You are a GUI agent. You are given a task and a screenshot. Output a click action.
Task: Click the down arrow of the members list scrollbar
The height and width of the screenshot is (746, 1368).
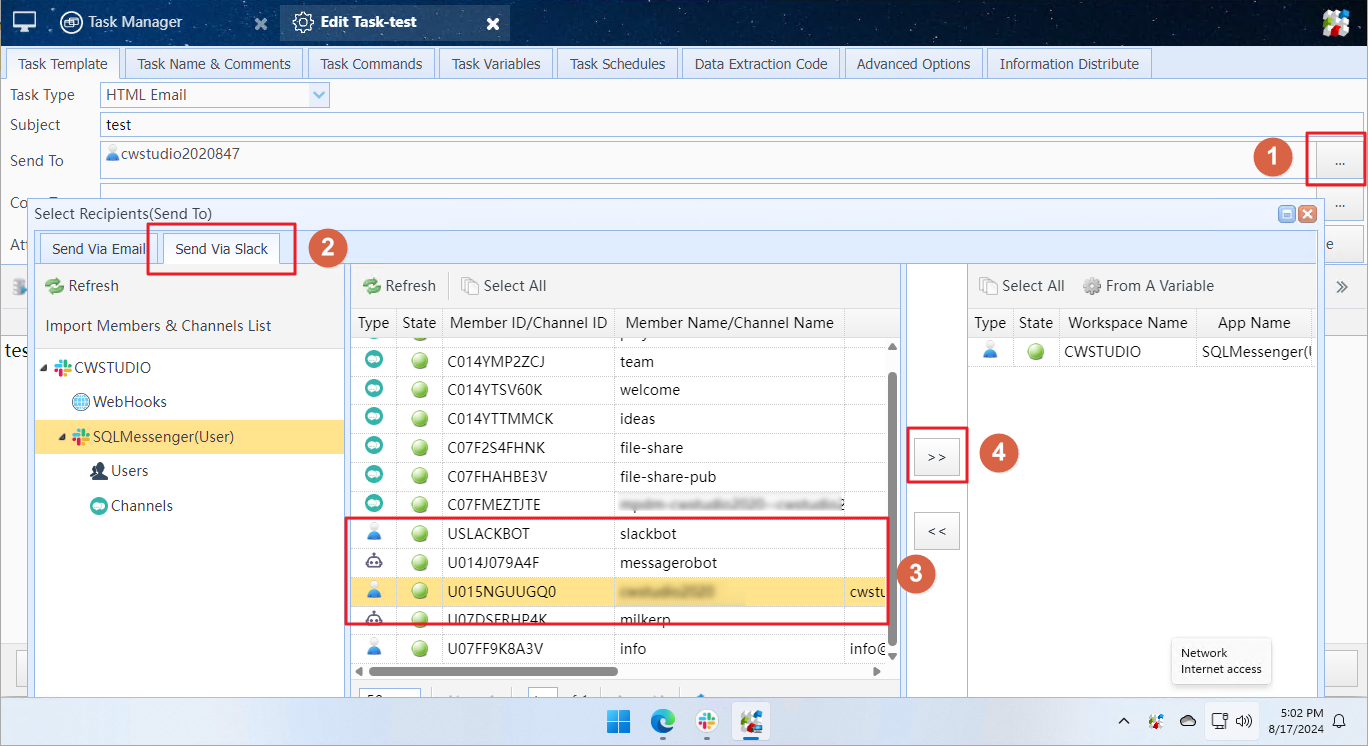point(892,656)
